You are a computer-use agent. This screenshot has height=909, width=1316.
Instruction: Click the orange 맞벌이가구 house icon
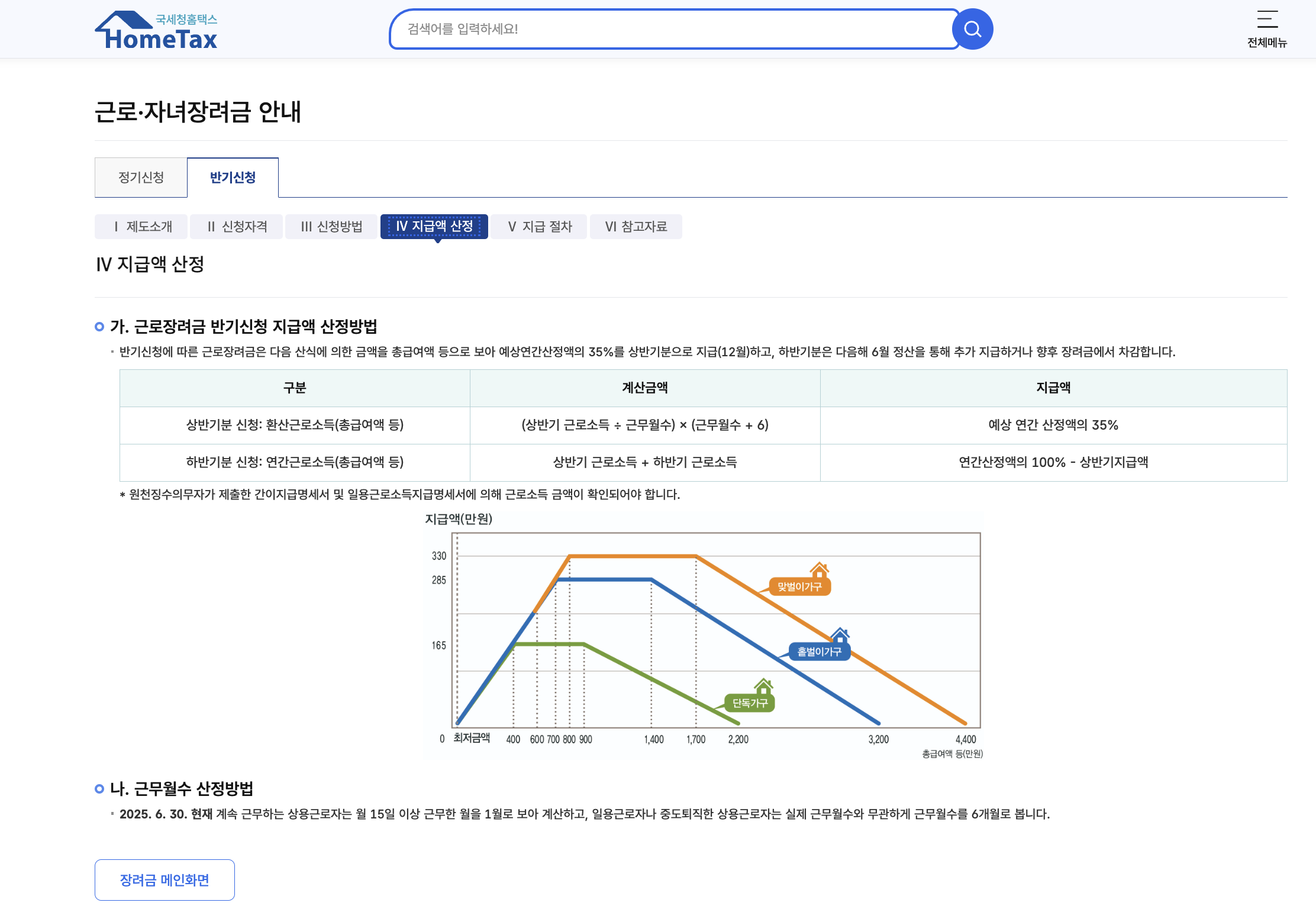tap(819, 570)
